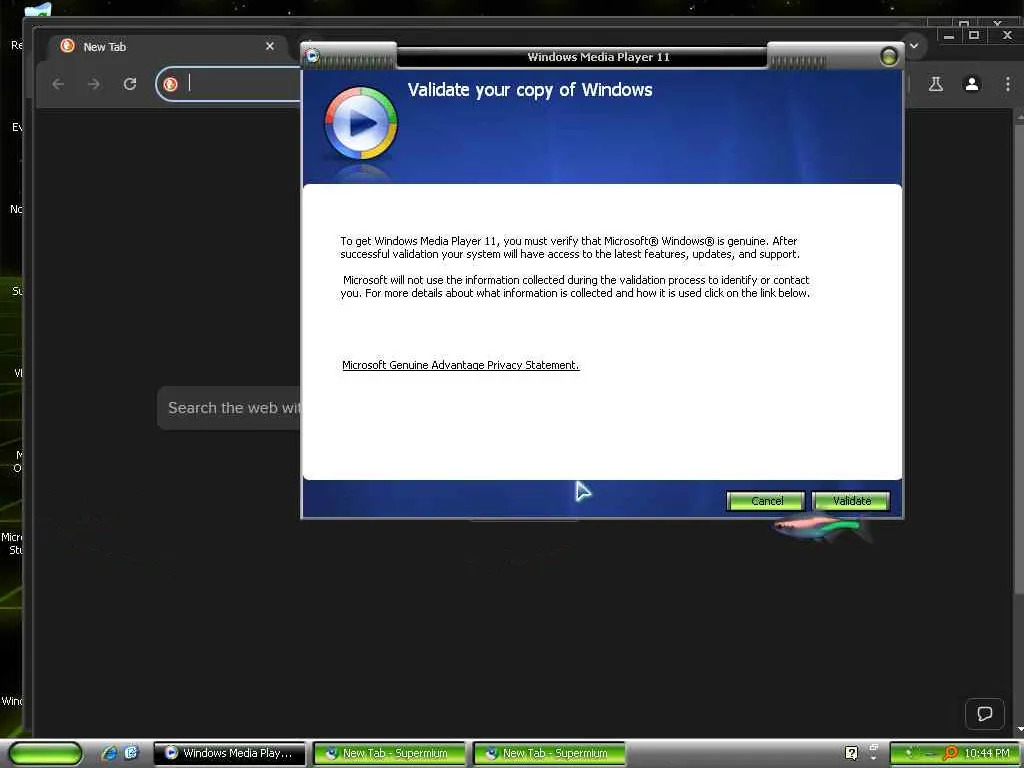The image size is (1024, 768).
Task: Click the Cancel button in the dialog
Action: [766, 501]
